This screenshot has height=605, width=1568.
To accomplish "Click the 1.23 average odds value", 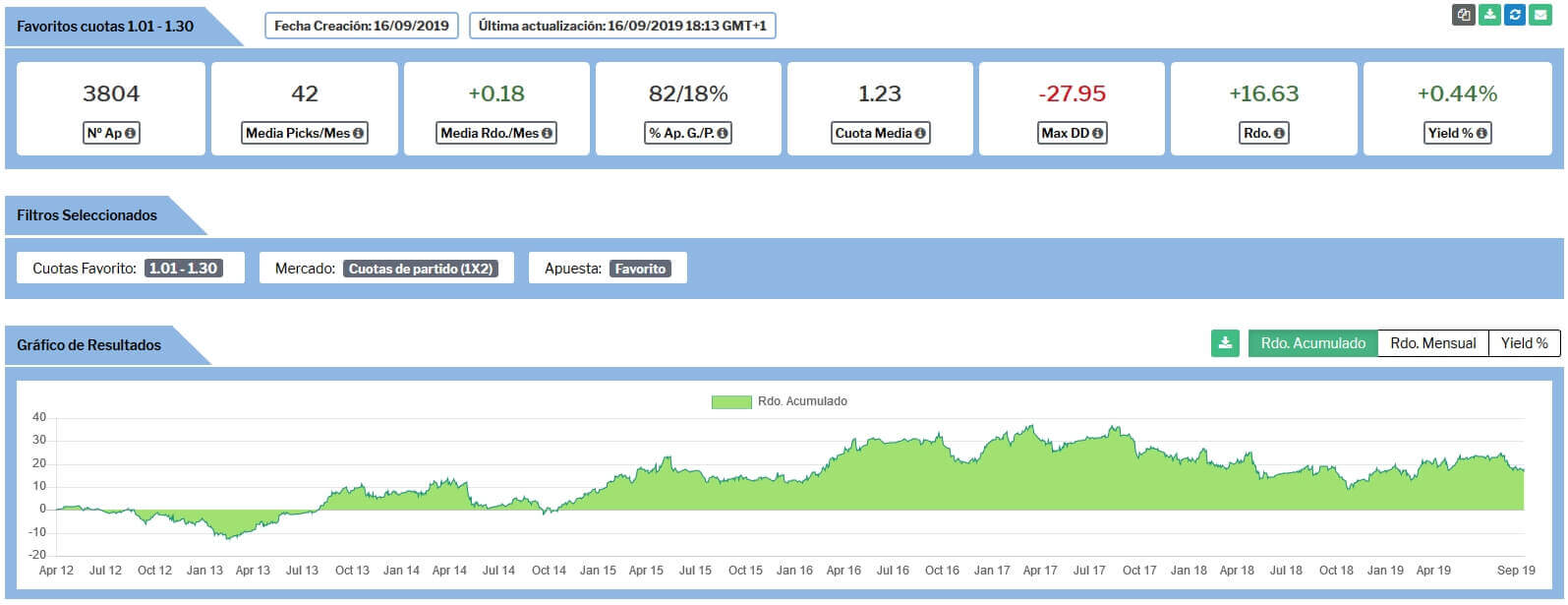I will tap(880, 93).
